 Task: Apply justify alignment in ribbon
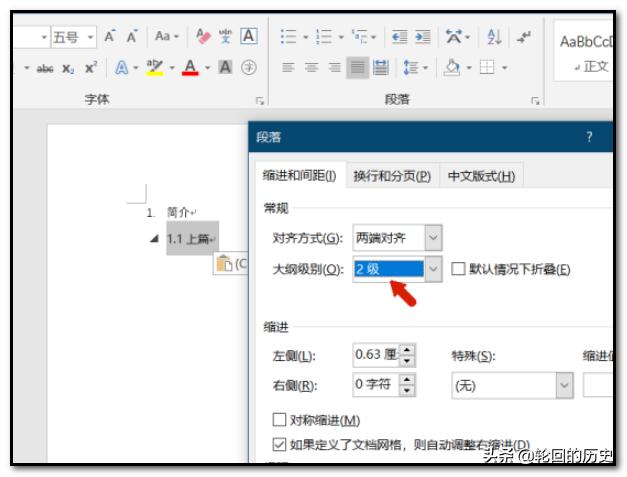(x=357, y=68)
